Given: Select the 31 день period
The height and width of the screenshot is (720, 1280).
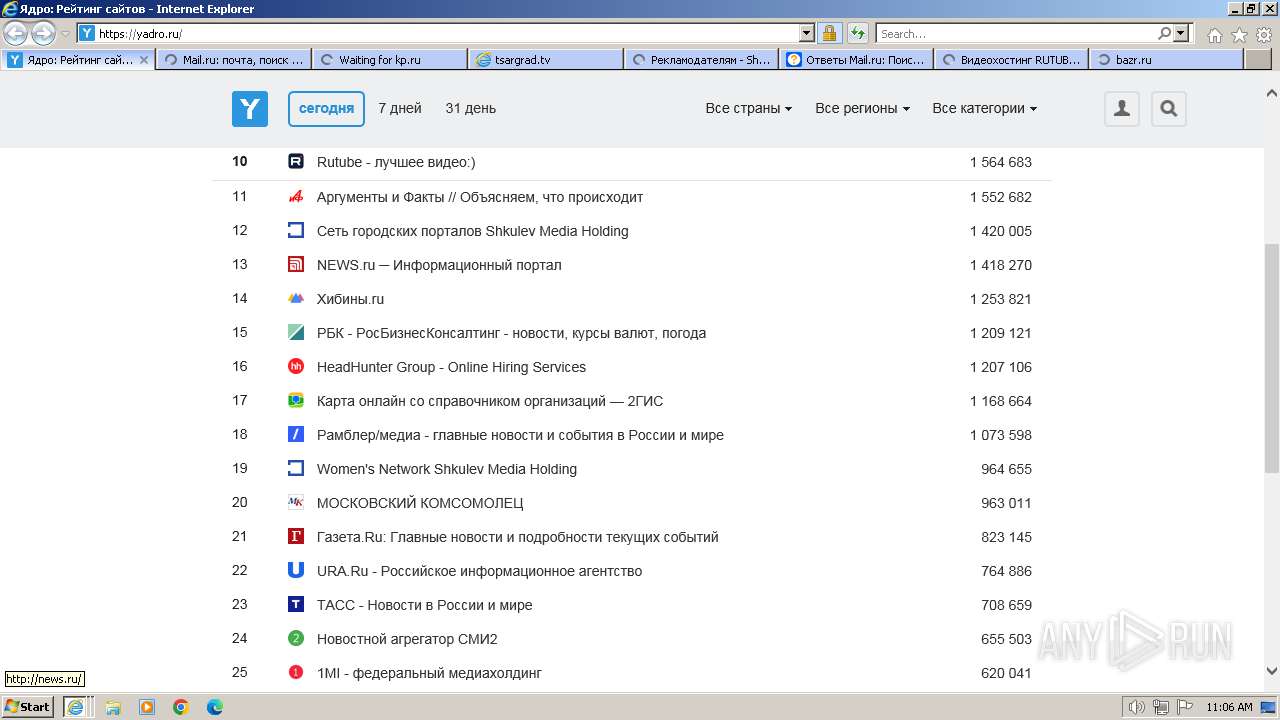Looking at the screenshot, I should 470,108.
